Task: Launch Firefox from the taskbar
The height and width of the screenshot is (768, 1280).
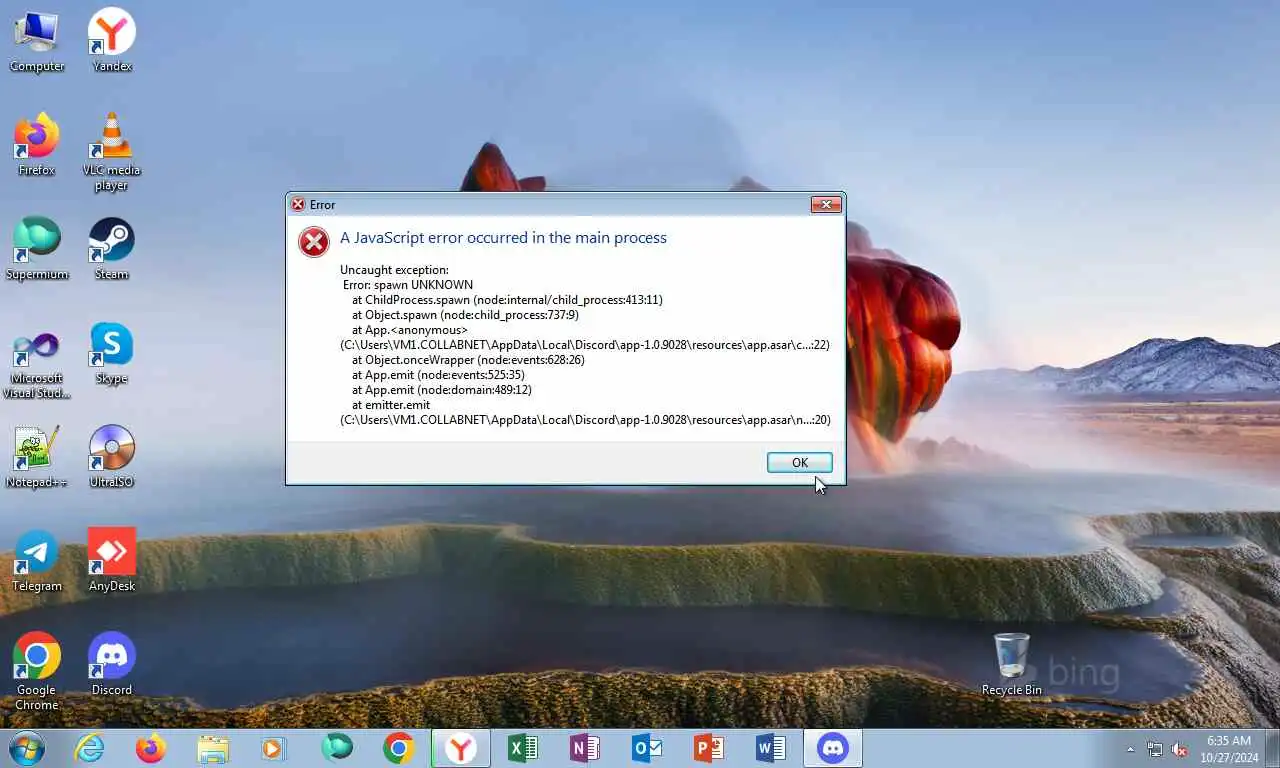Action: coord(151,748)
